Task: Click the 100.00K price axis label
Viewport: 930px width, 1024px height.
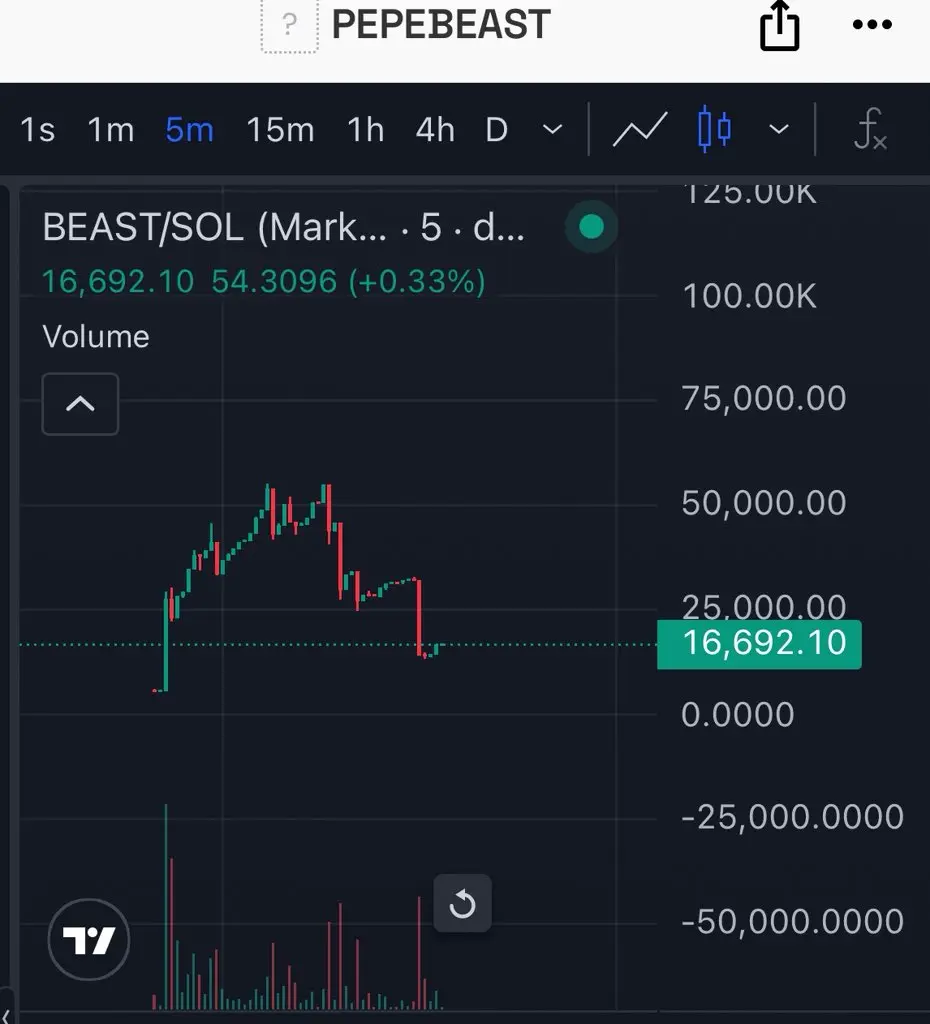Action: coord(749,296)
